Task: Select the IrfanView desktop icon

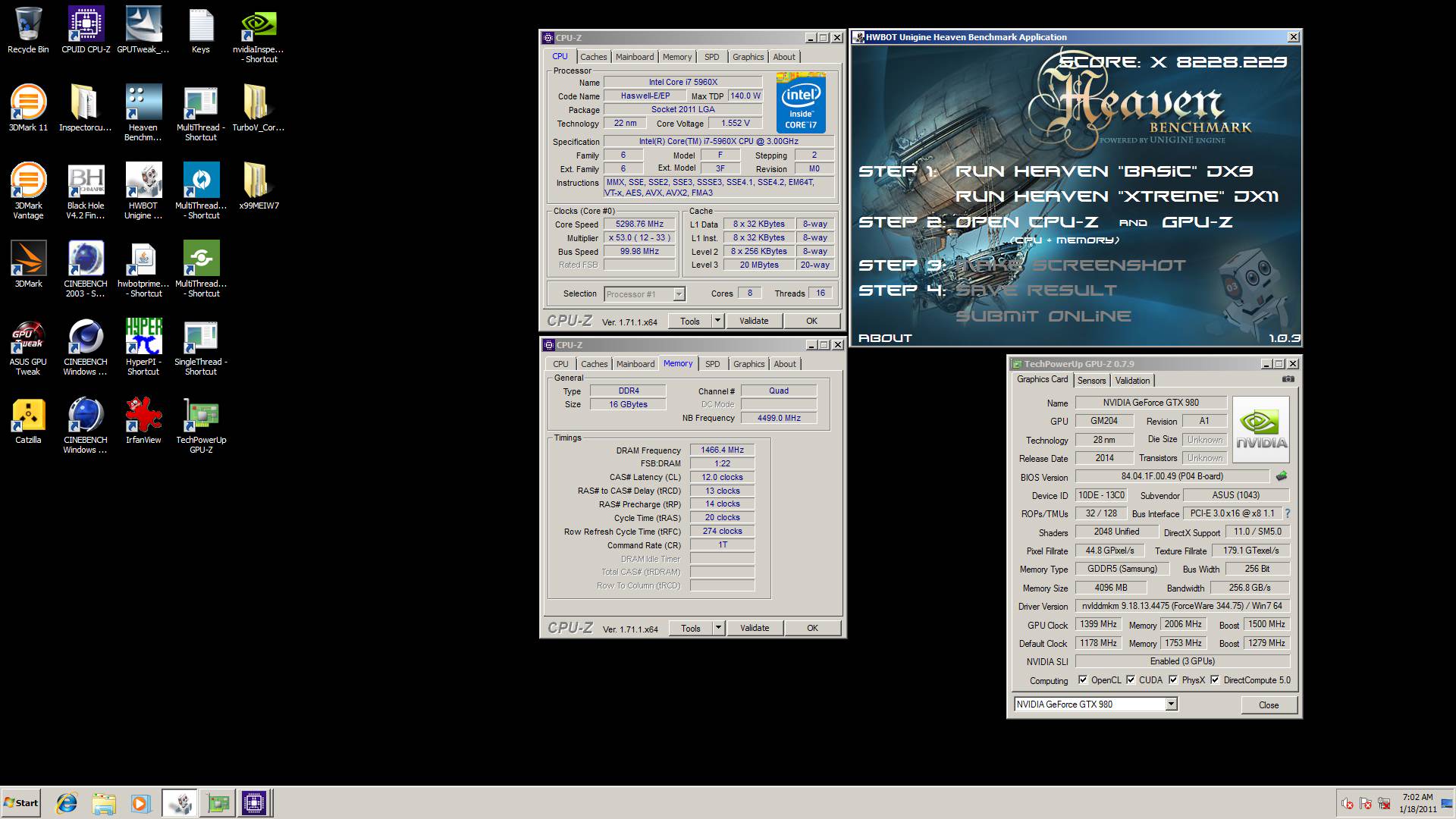Action: (x=143, y=421)
